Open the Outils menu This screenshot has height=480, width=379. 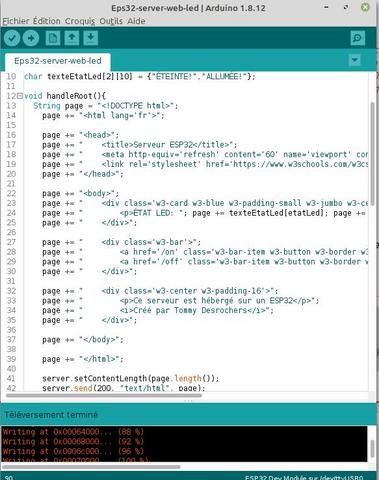pos(111,21)
